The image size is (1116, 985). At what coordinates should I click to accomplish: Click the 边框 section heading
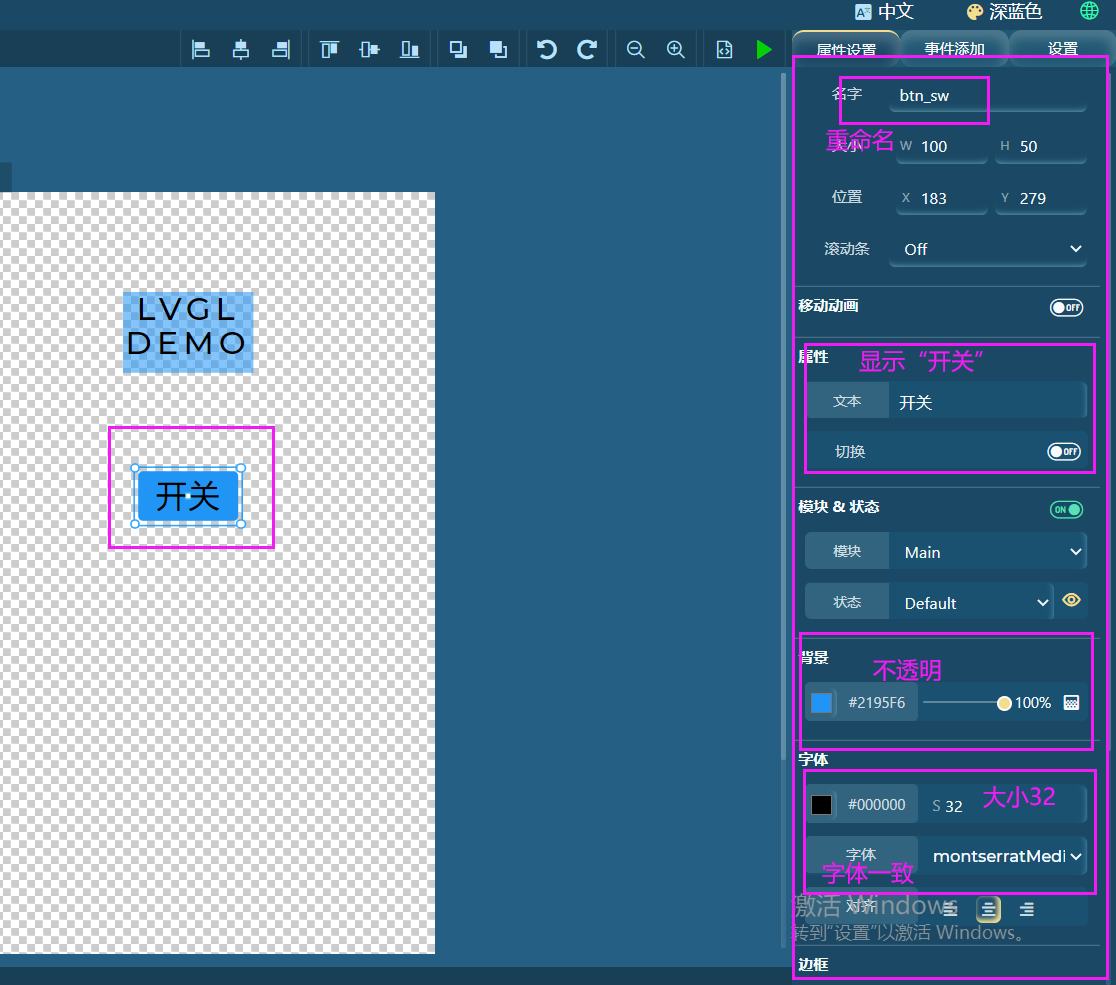[813, 964]
